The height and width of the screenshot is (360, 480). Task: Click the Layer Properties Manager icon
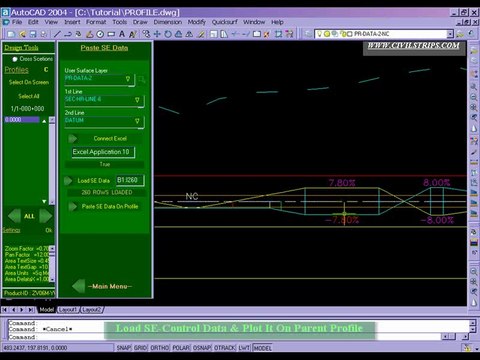click(309, 34)
